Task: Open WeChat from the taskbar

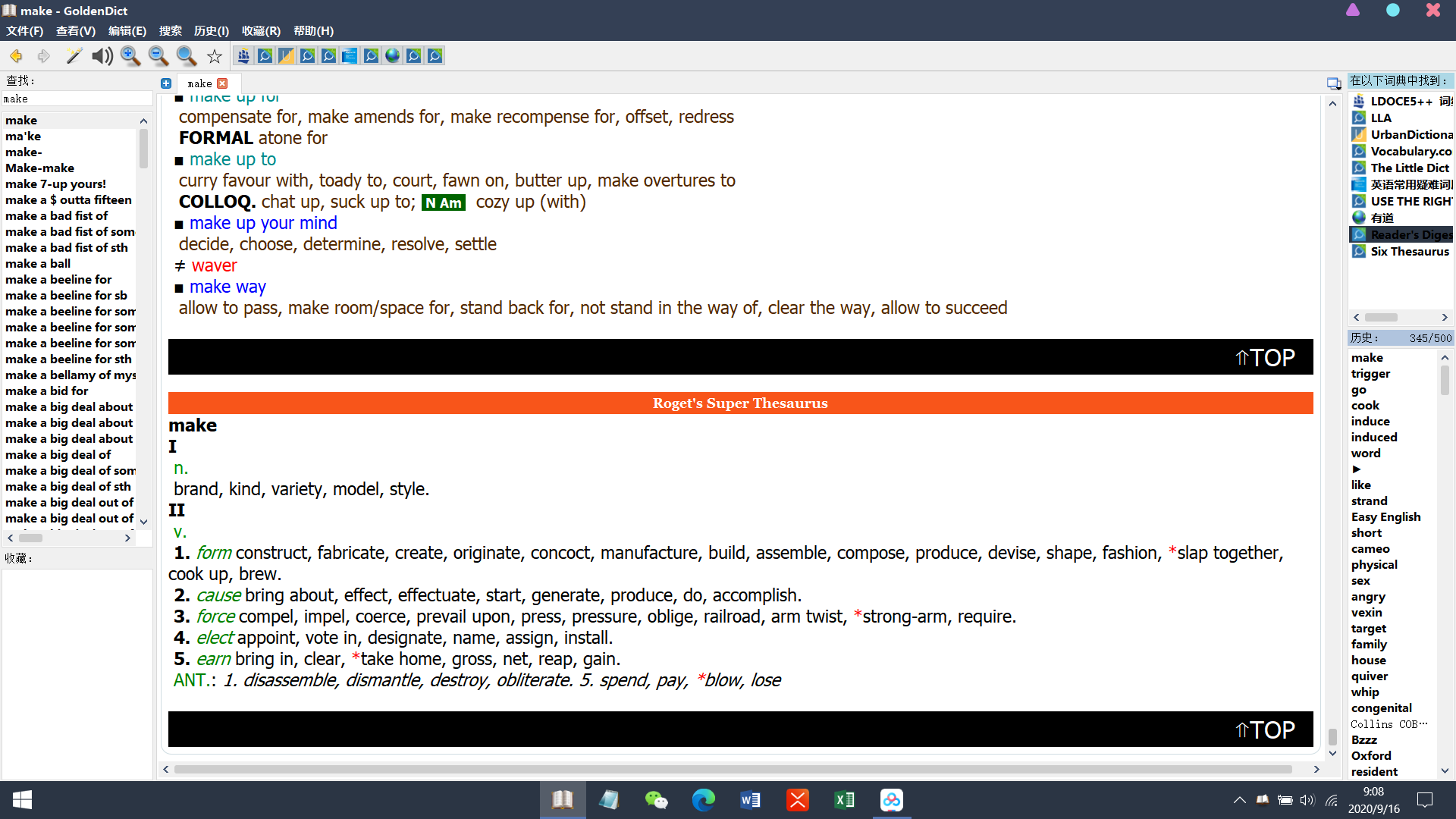Action: tap(657, 800)
